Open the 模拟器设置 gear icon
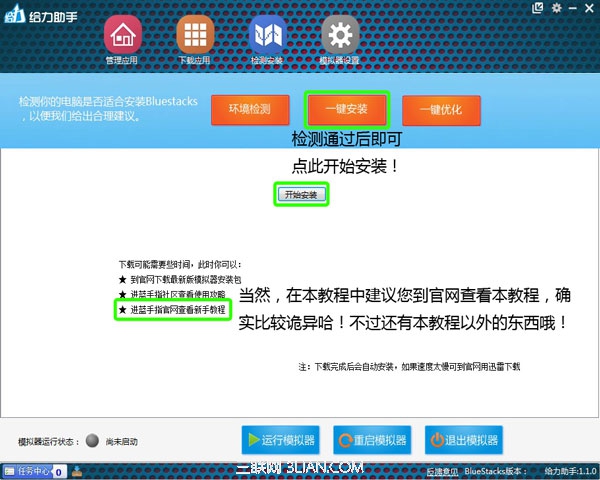Viewport: 600px width, 480px height. [x=340, y=34]
